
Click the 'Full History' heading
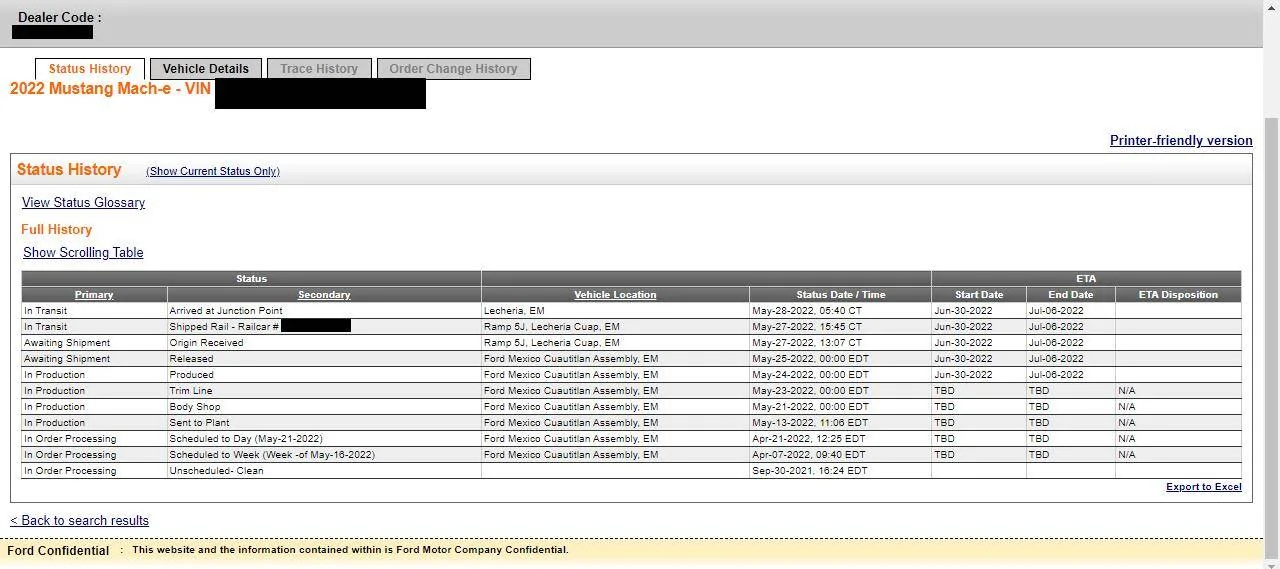click(56, 230)
